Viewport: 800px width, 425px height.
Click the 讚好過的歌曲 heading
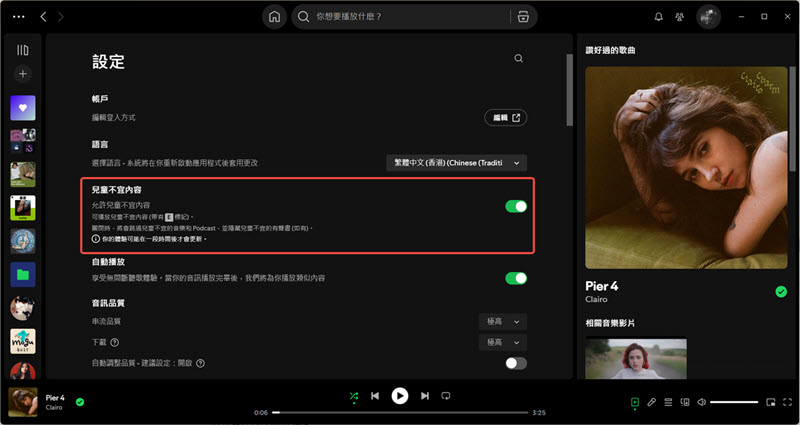[610, 51]
